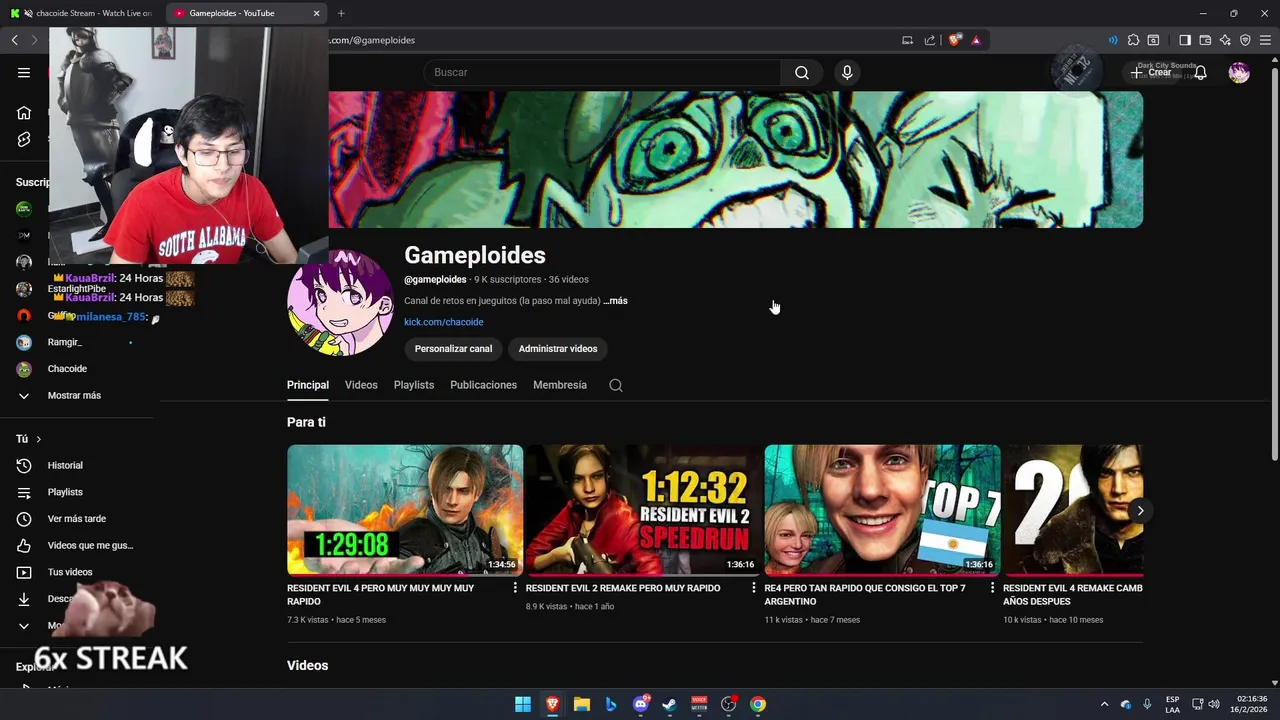Switch to the Membresía tab
Screen dimensions: 1280x720
(560, 385)
